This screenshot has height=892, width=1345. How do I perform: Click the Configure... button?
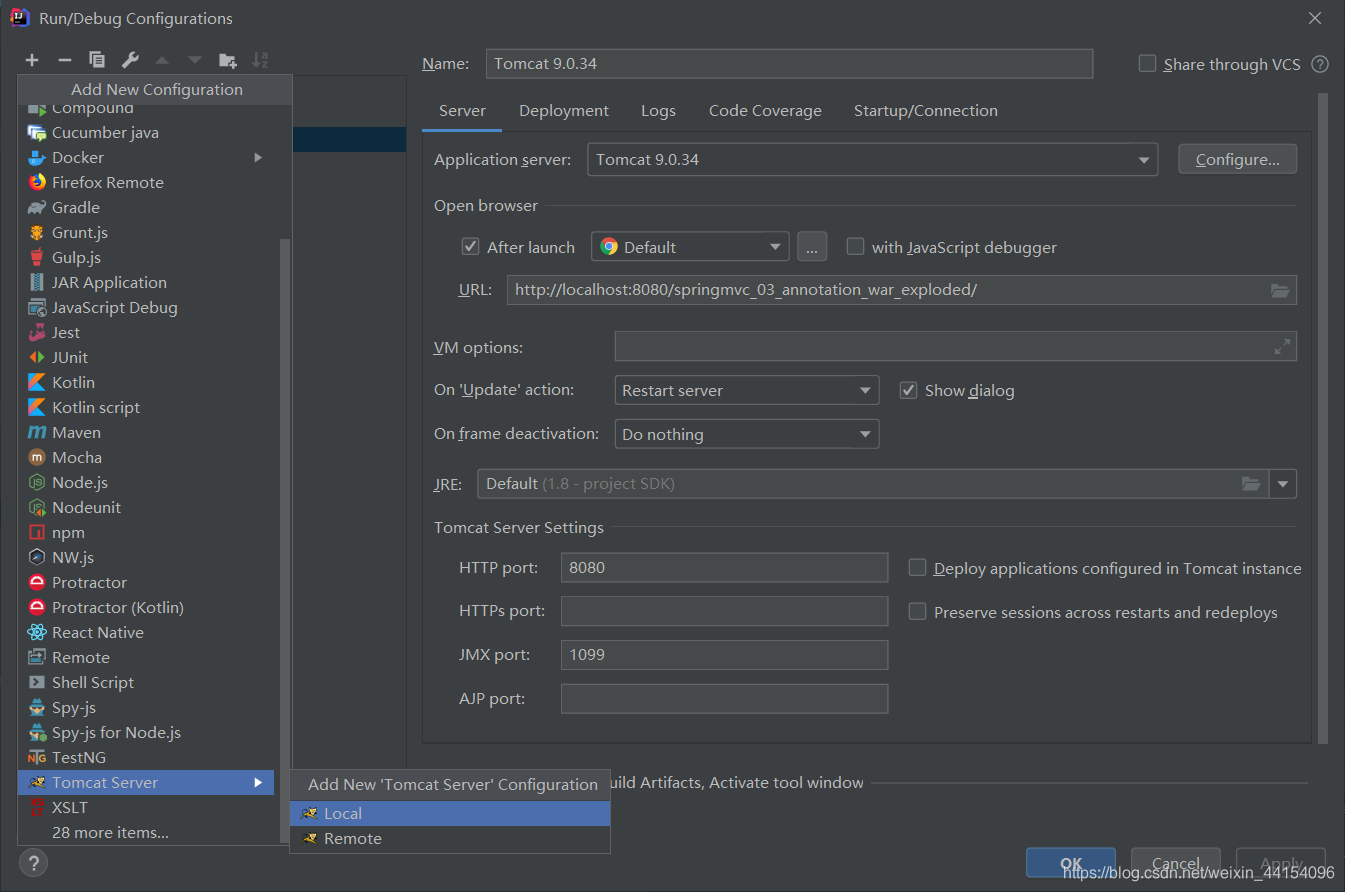coord(1238,160)
